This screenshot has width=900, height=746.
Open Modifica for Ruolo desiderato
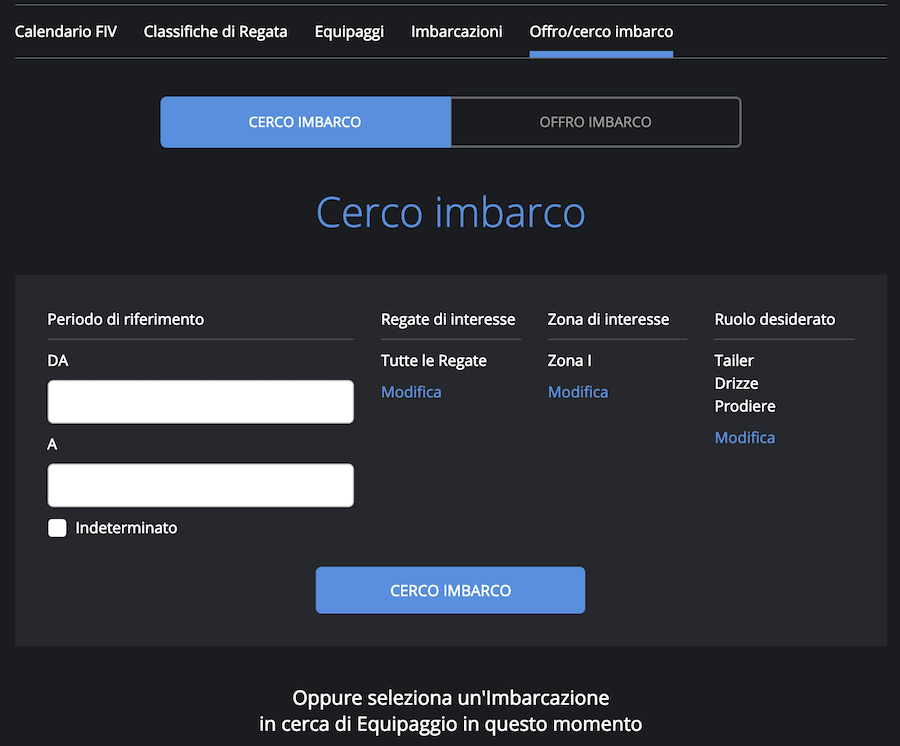[x=744, y=437]
